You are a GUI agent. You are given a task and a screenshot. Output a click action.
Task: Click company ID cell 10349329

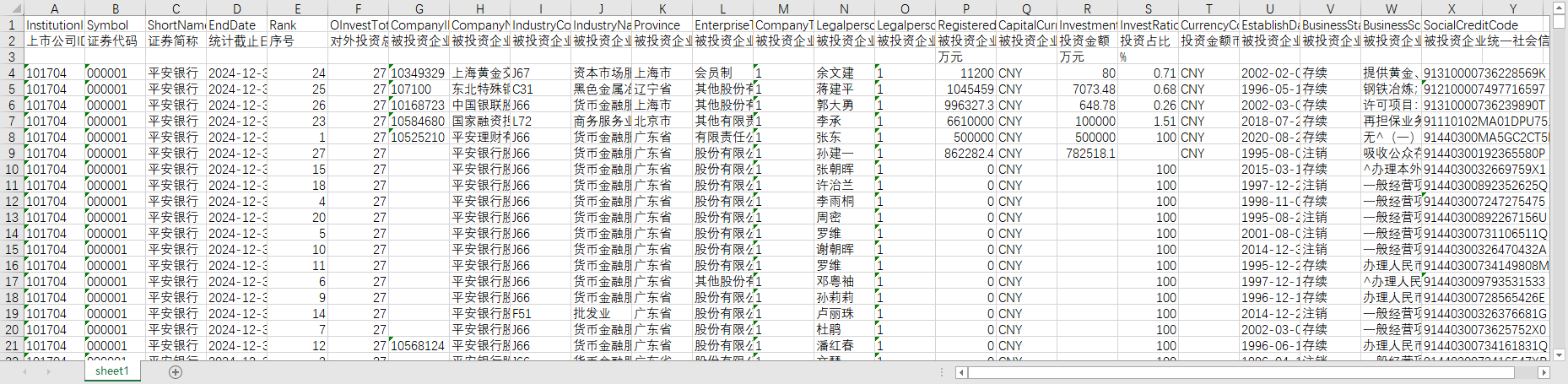tap(419, 73)
